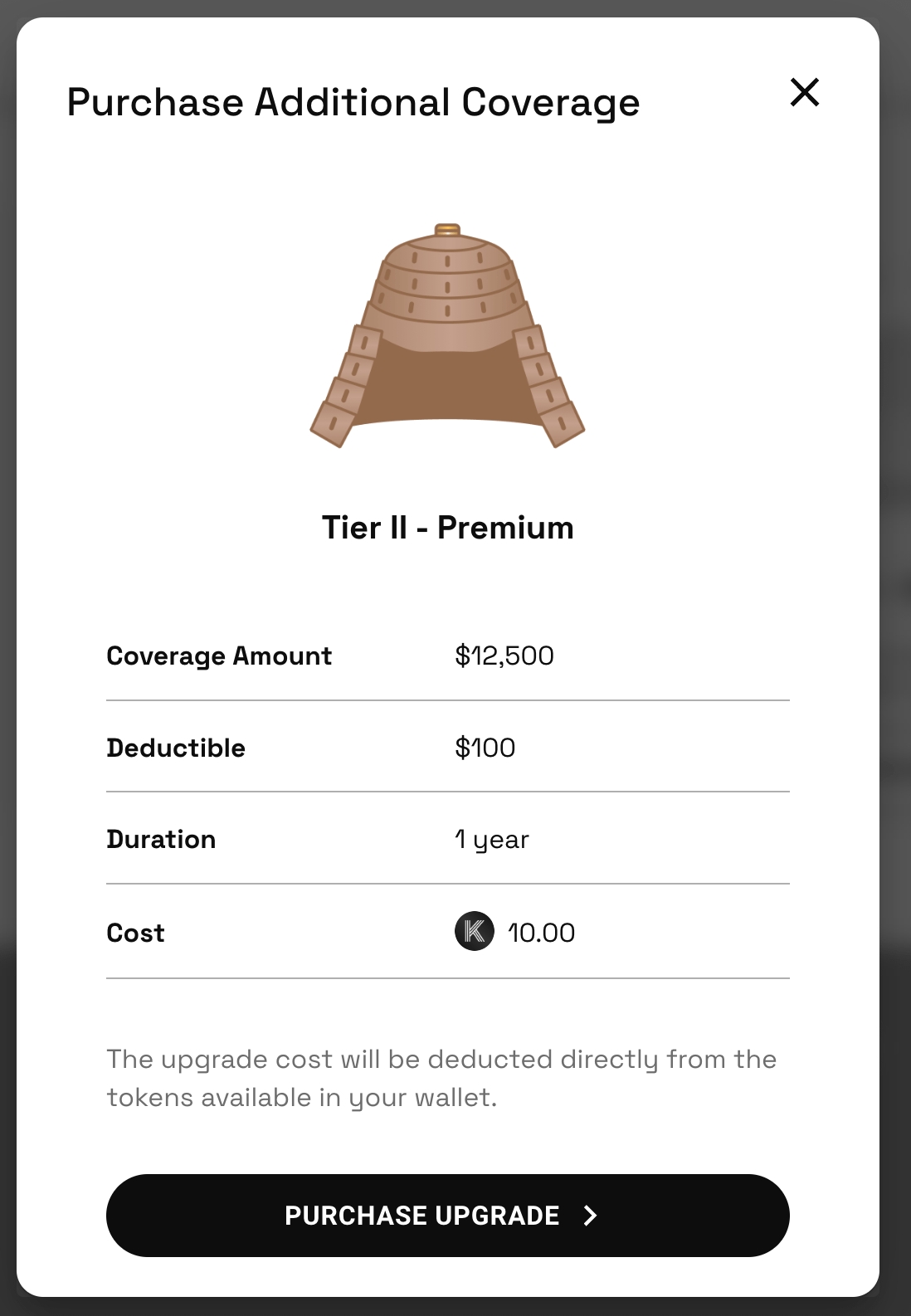Click the Duration label

click(x=161, y=839)
